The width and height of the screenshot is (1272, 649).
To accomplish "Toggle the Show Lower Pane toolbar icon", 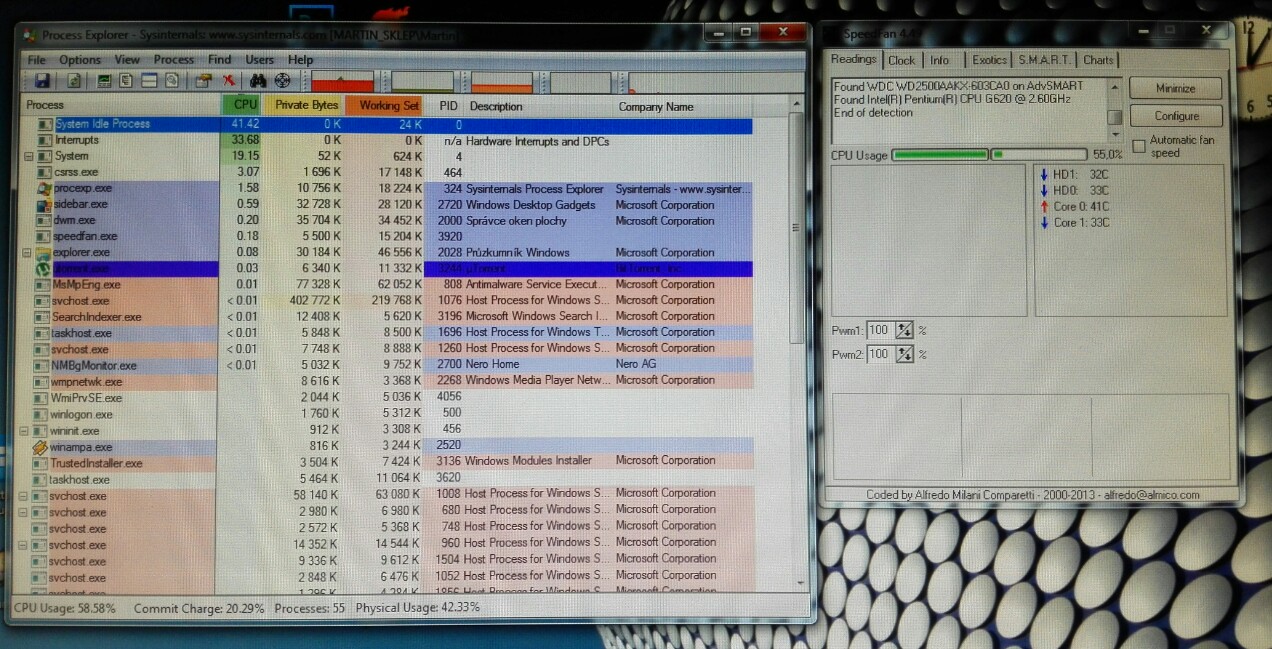I will (x=149, y=80).
